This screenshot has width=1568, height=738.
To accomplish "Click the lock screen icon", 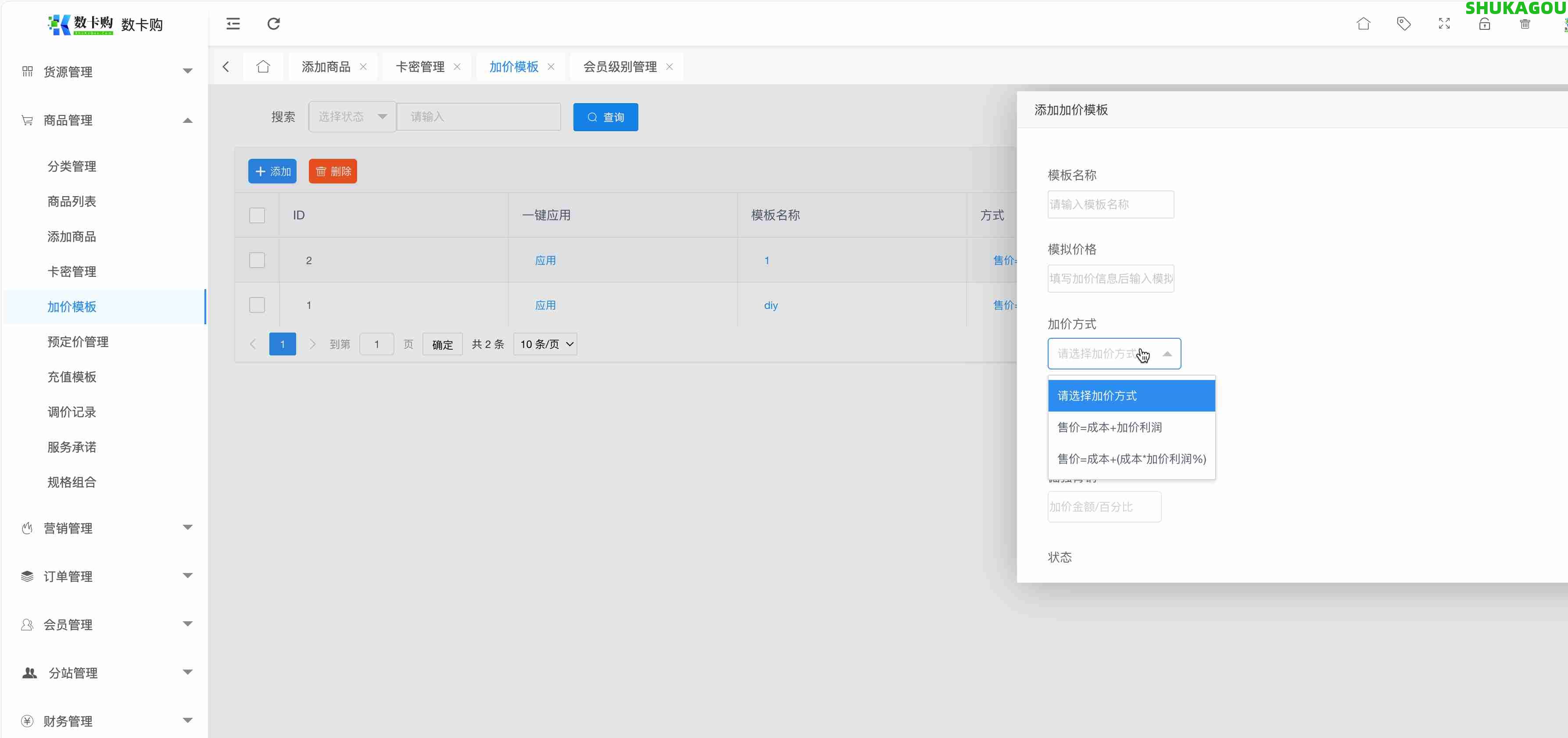I will tap(1484, 24).
